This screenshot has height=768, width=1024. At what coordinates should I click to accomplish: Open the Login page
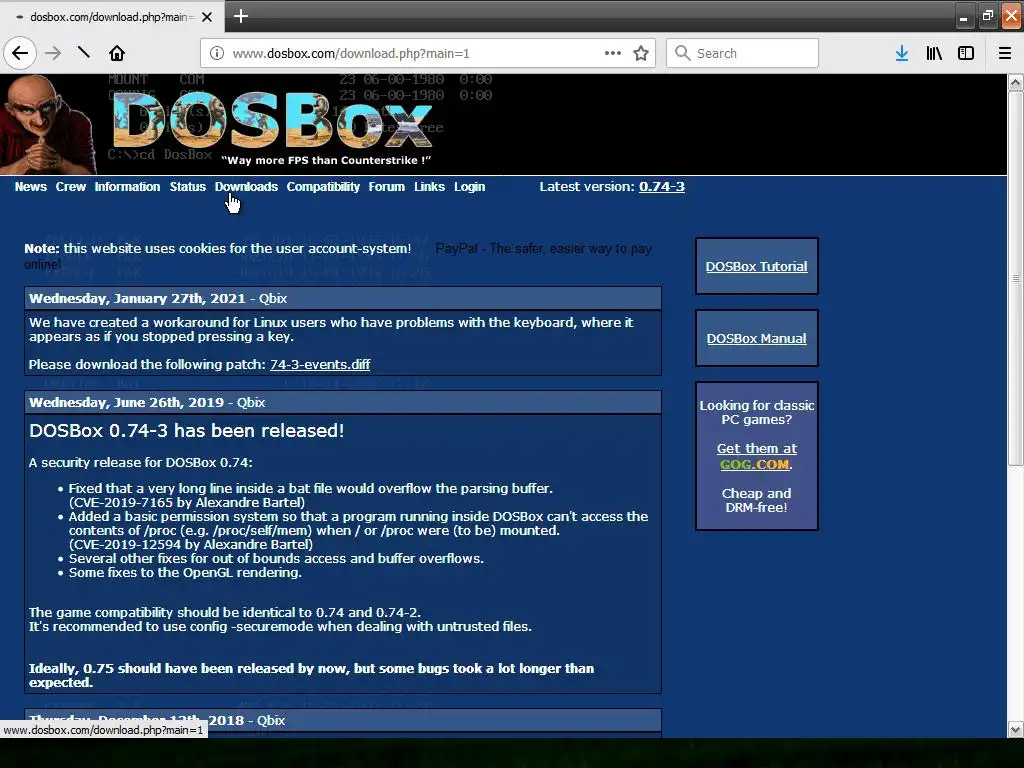pyautogui.click(x=470, y=187)
